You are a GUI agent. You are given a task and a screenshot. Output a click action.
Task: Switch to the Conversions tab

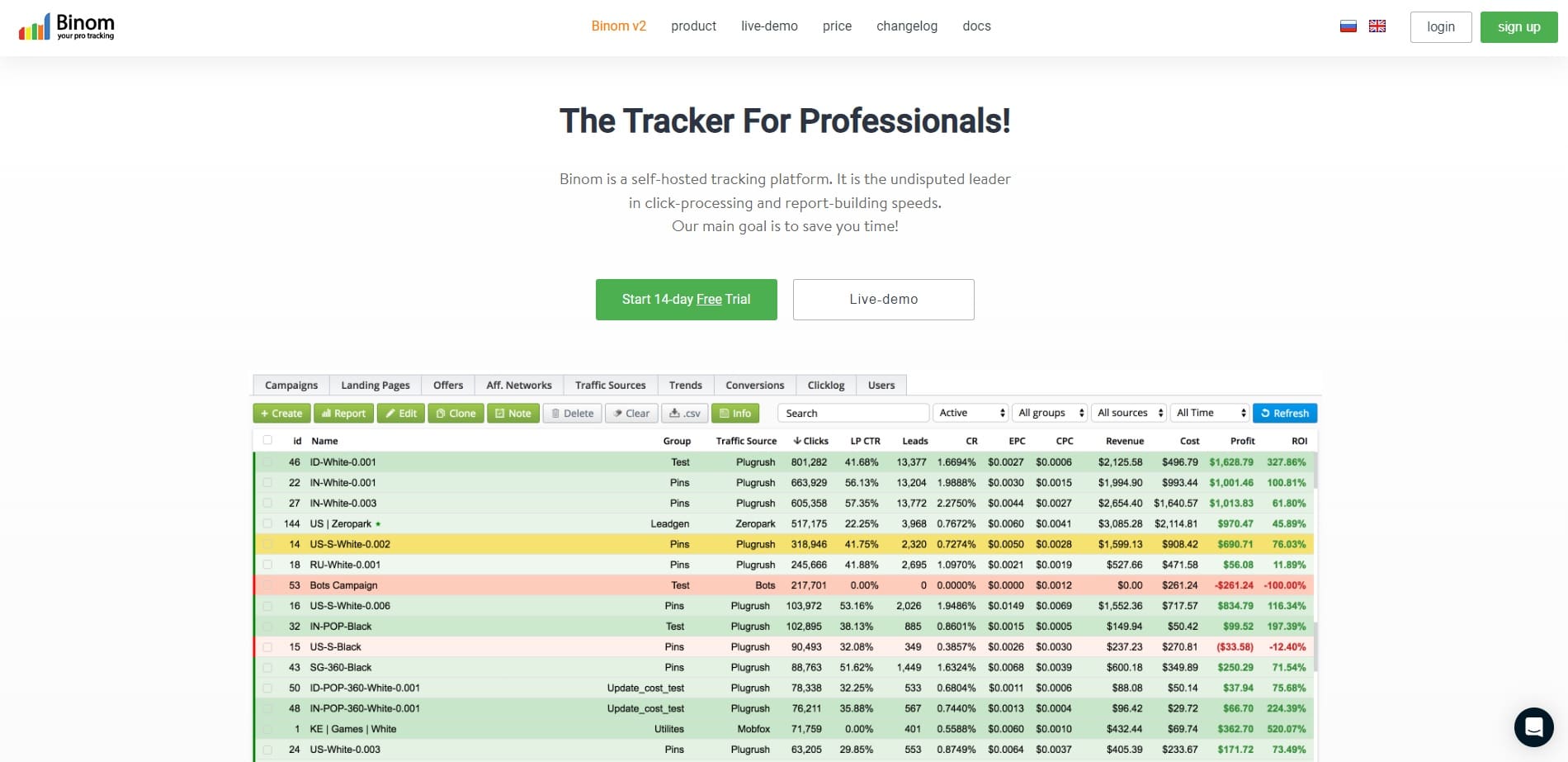(753, 385)
